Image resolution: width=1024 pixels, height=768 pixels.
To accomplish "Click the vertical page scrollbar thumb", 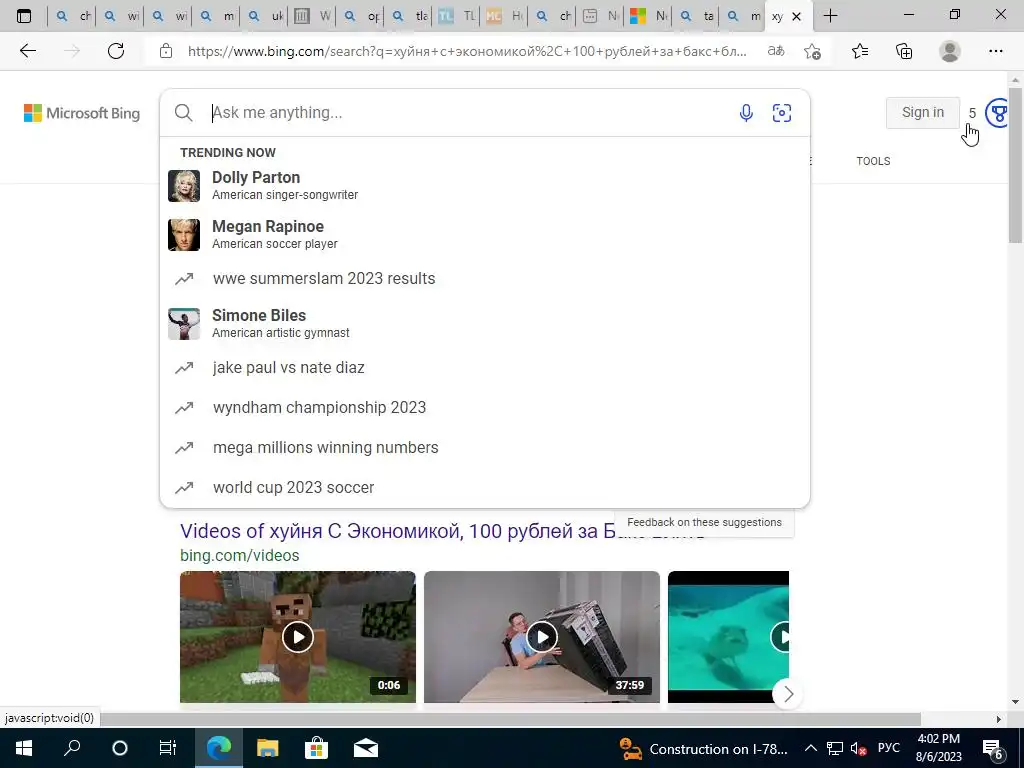I will 1016,165.
